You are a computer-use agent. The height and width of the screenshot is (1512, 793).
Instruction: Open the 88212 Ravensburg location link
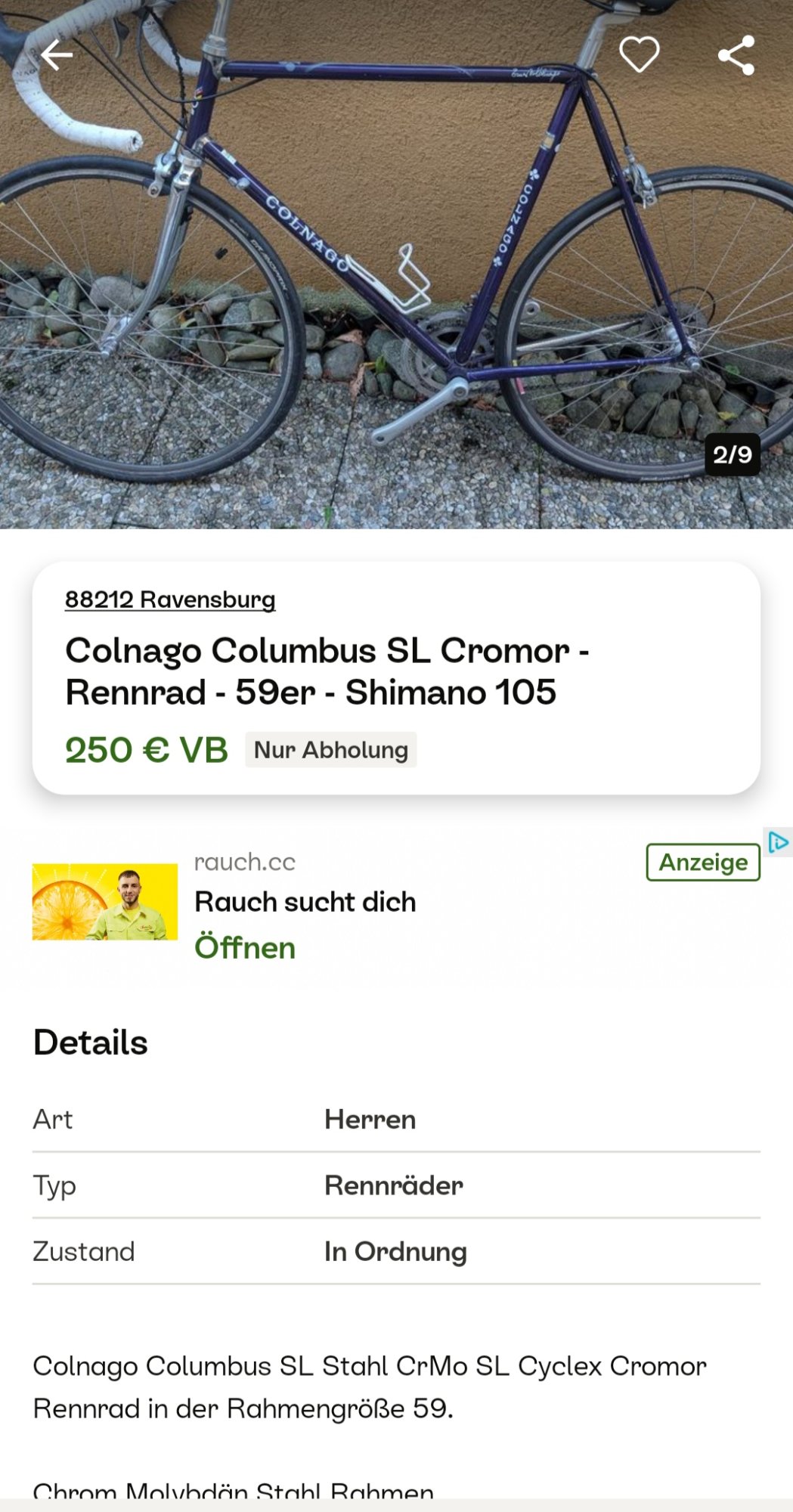(x=170, y=600)
